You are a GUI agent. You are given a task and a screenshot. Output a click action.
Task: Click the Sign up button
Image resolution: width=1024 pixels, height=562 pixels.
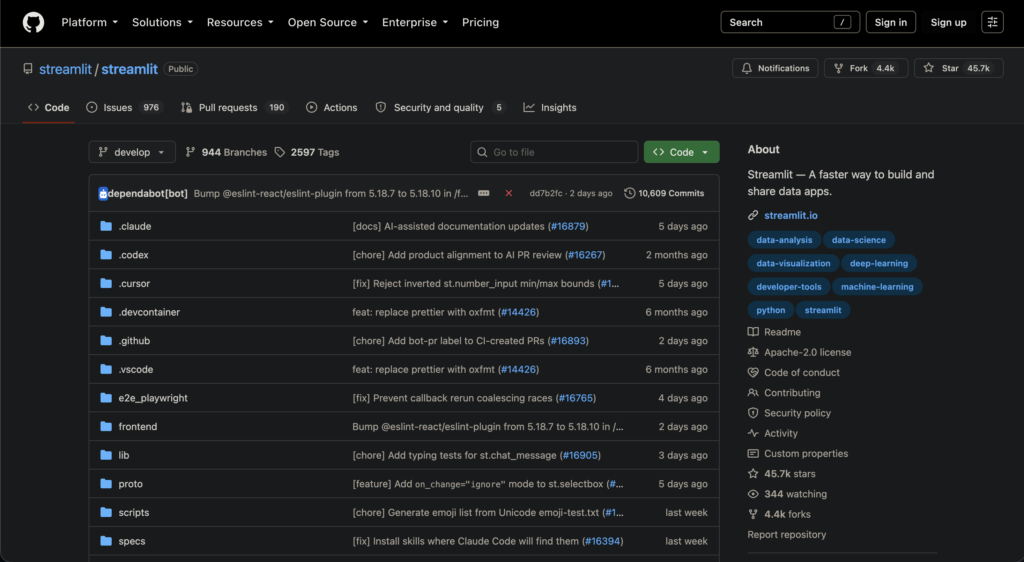pos(948,22)
